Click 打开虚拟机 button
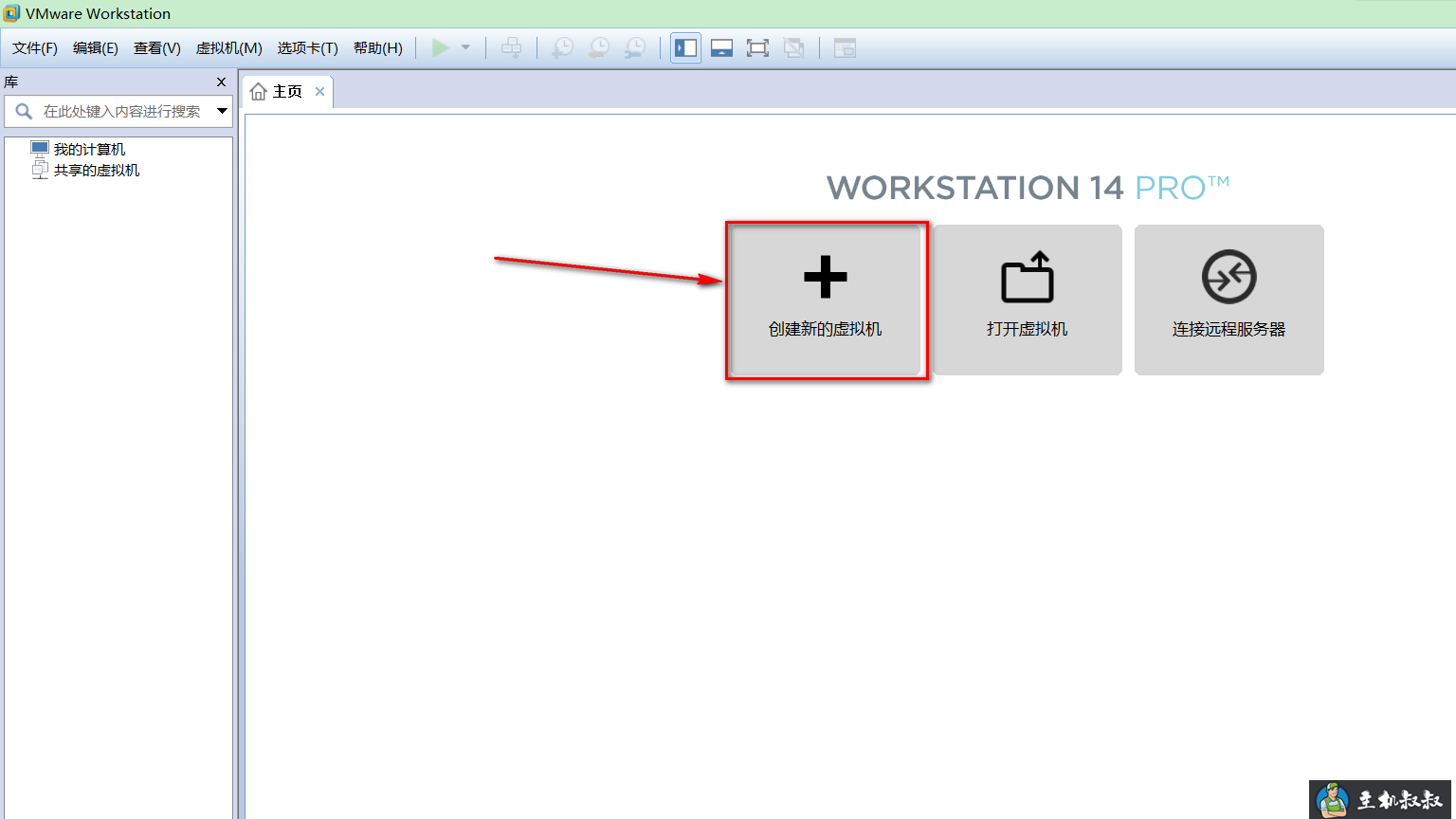 1028,300
